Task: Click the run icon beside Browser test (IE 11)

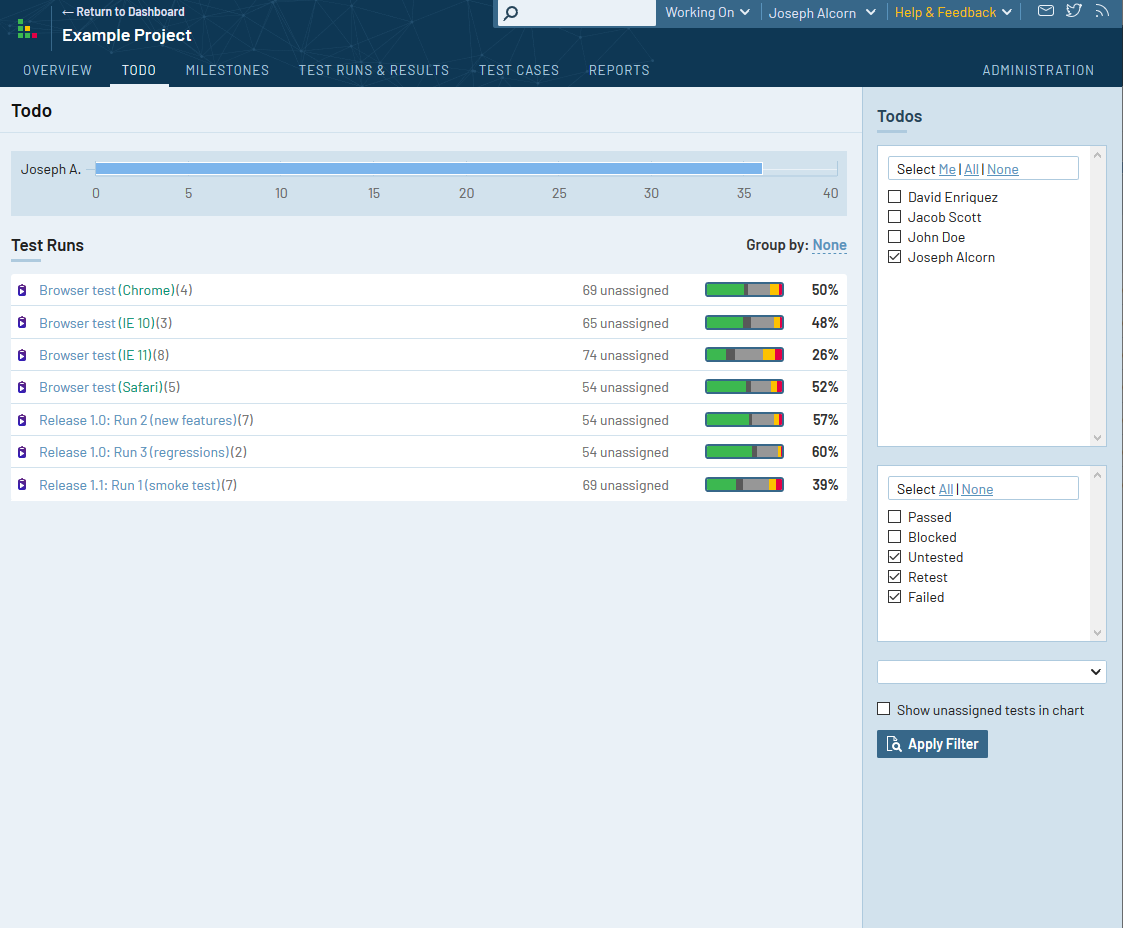Action: coord(22,355)
